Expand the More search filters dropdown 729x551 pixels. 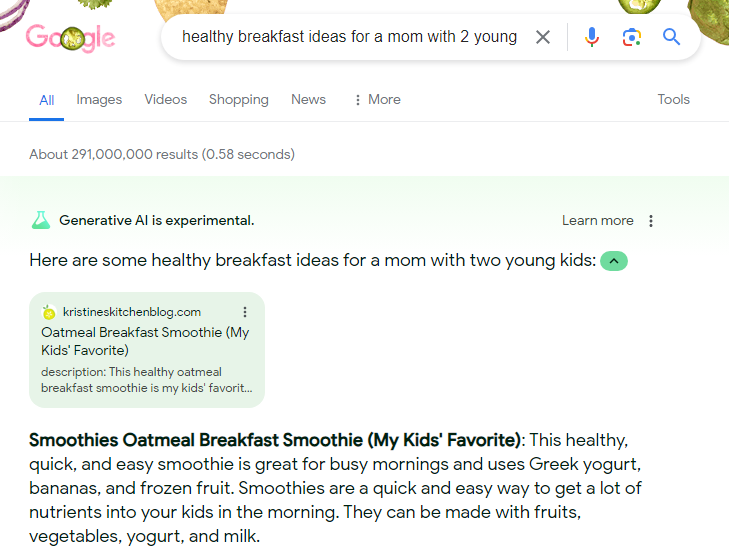coord(377,100)
